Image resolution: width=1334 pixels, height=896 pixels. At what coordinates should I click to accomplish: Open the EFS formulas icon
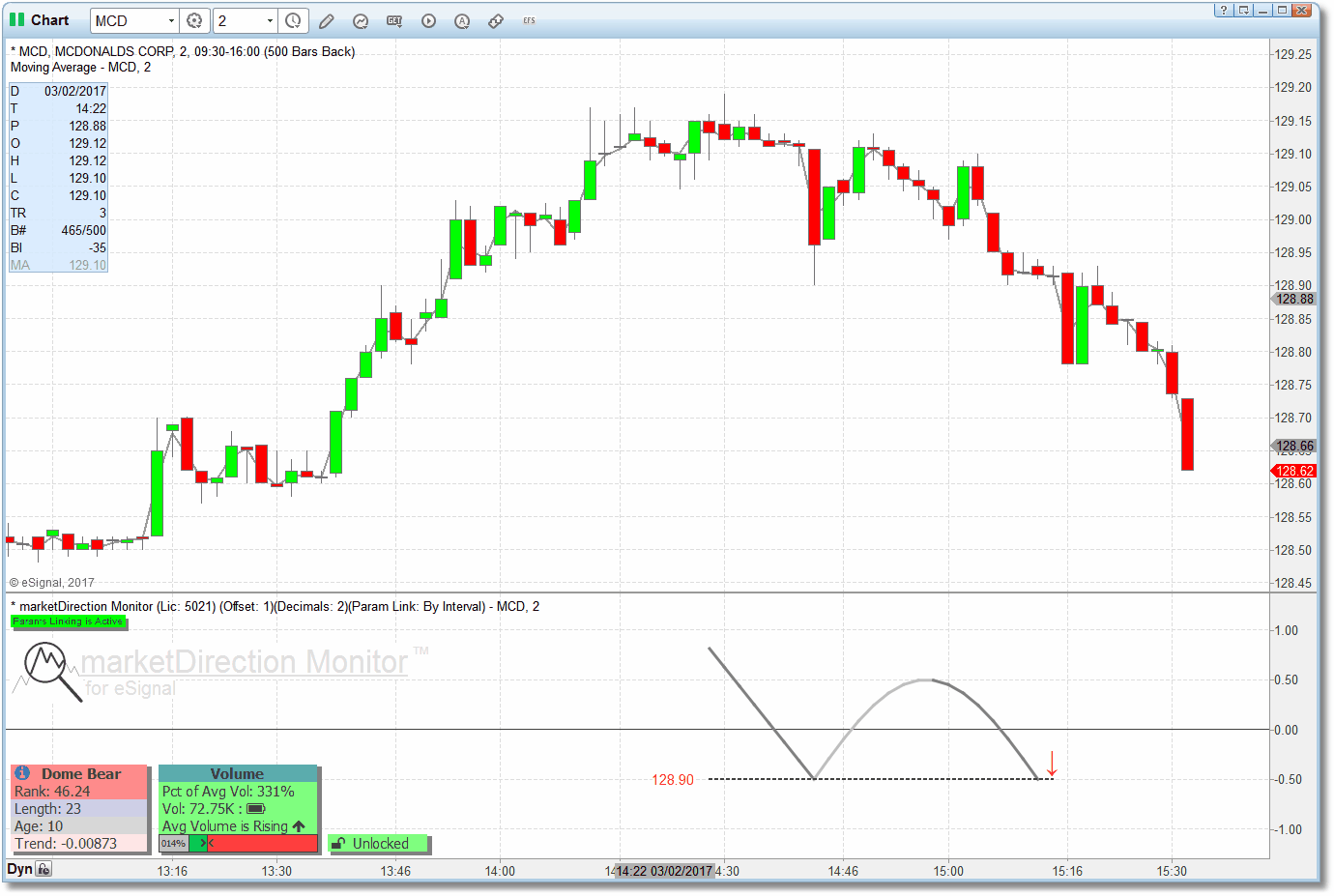click(x=529, y=20)
